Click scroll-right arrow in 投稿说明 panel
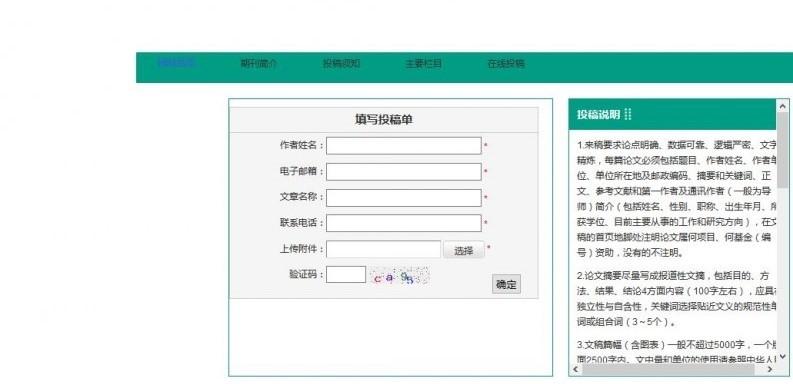793x384 pixels. coord(770,369)
